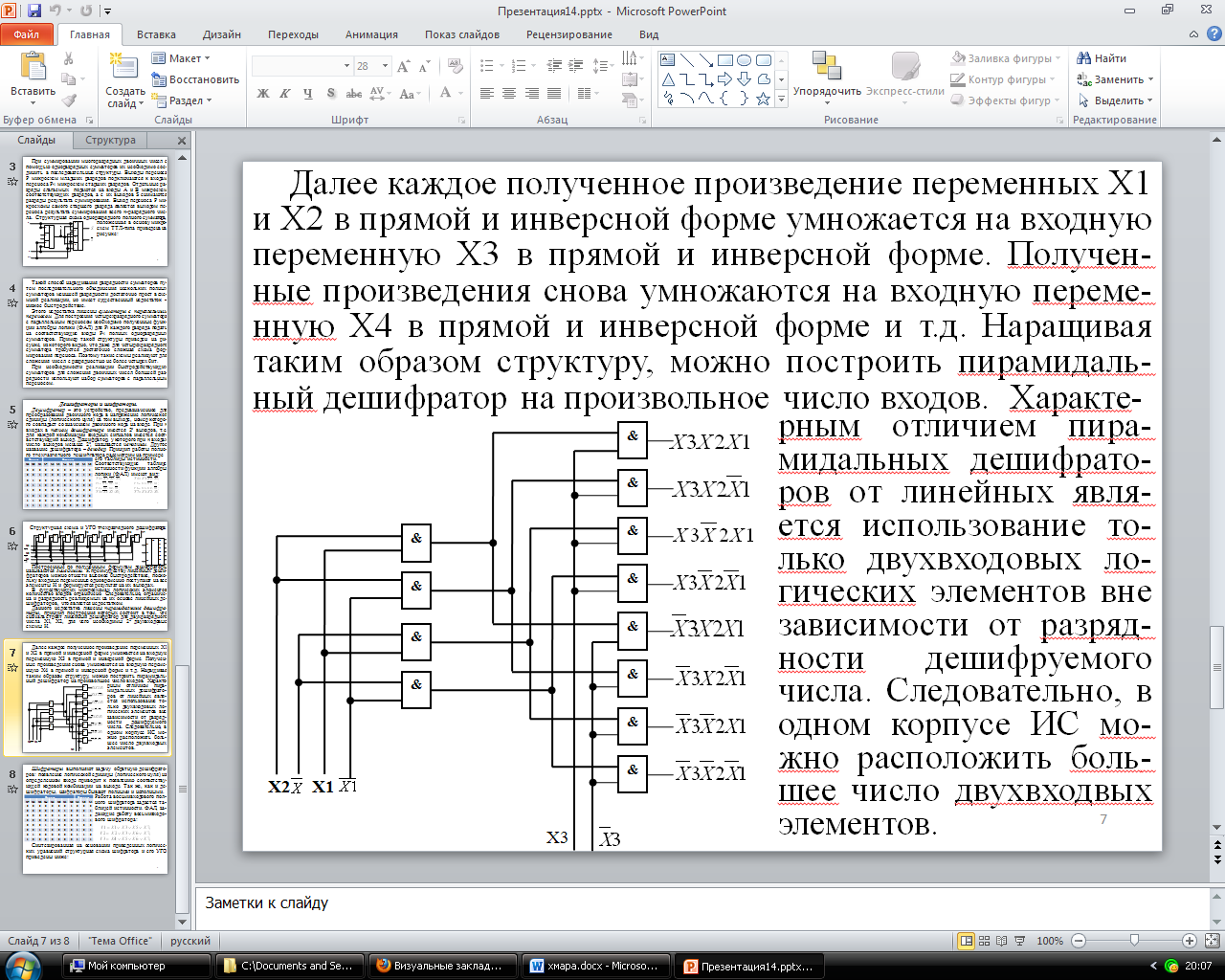Switch to the Дизайн tab
Image resolution: width=1225 pixels, height=980 pixels.
pos(222,34)
